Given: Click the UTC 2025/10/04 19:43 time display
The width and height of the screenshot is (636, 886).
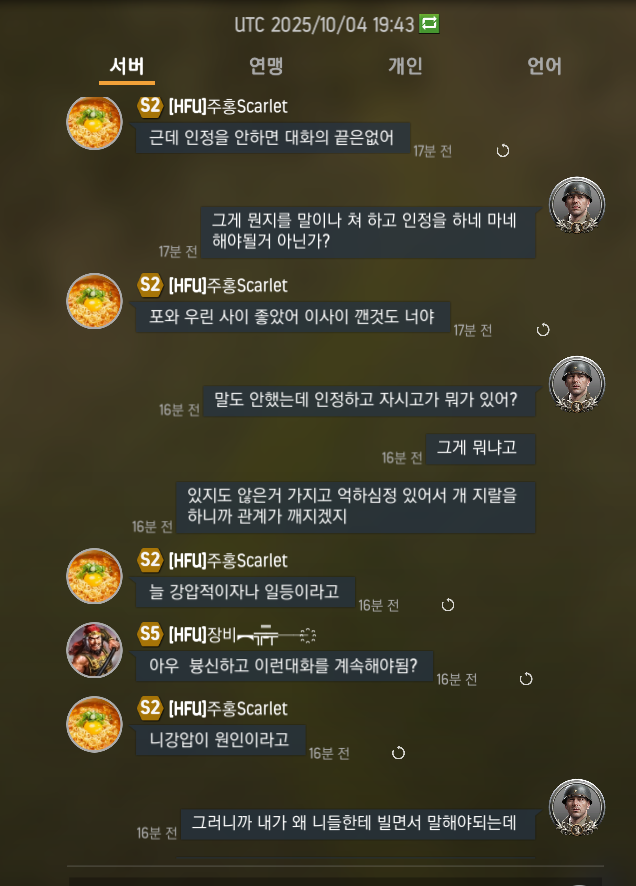Looking at the screenshot, I should (324, 24).
